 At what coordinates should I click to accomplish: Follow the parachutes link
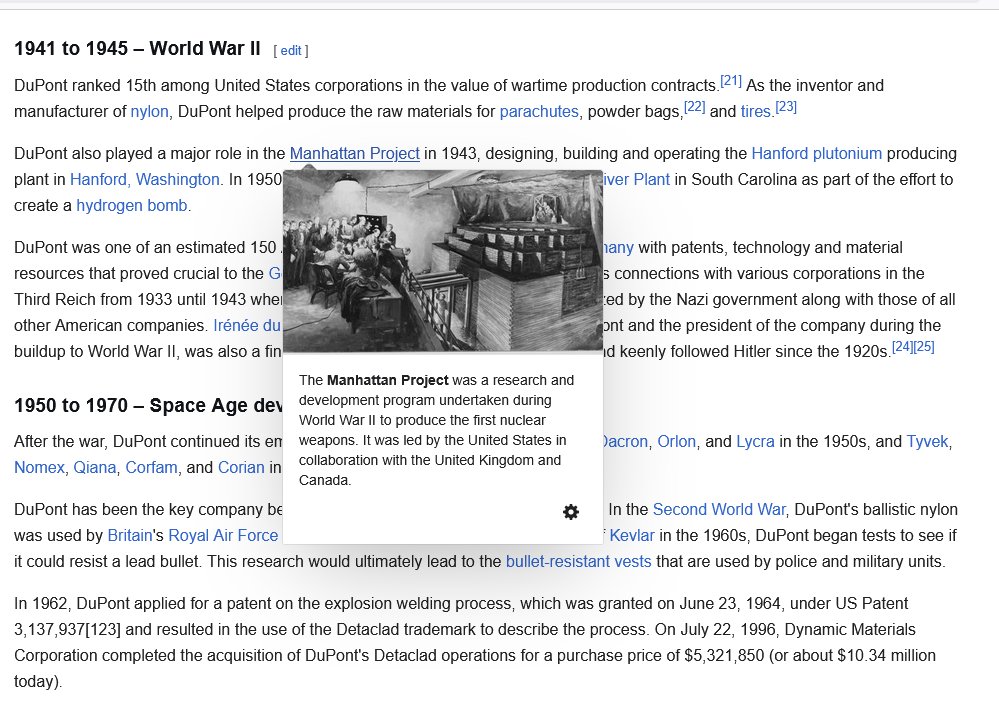[x=539, y=112]
